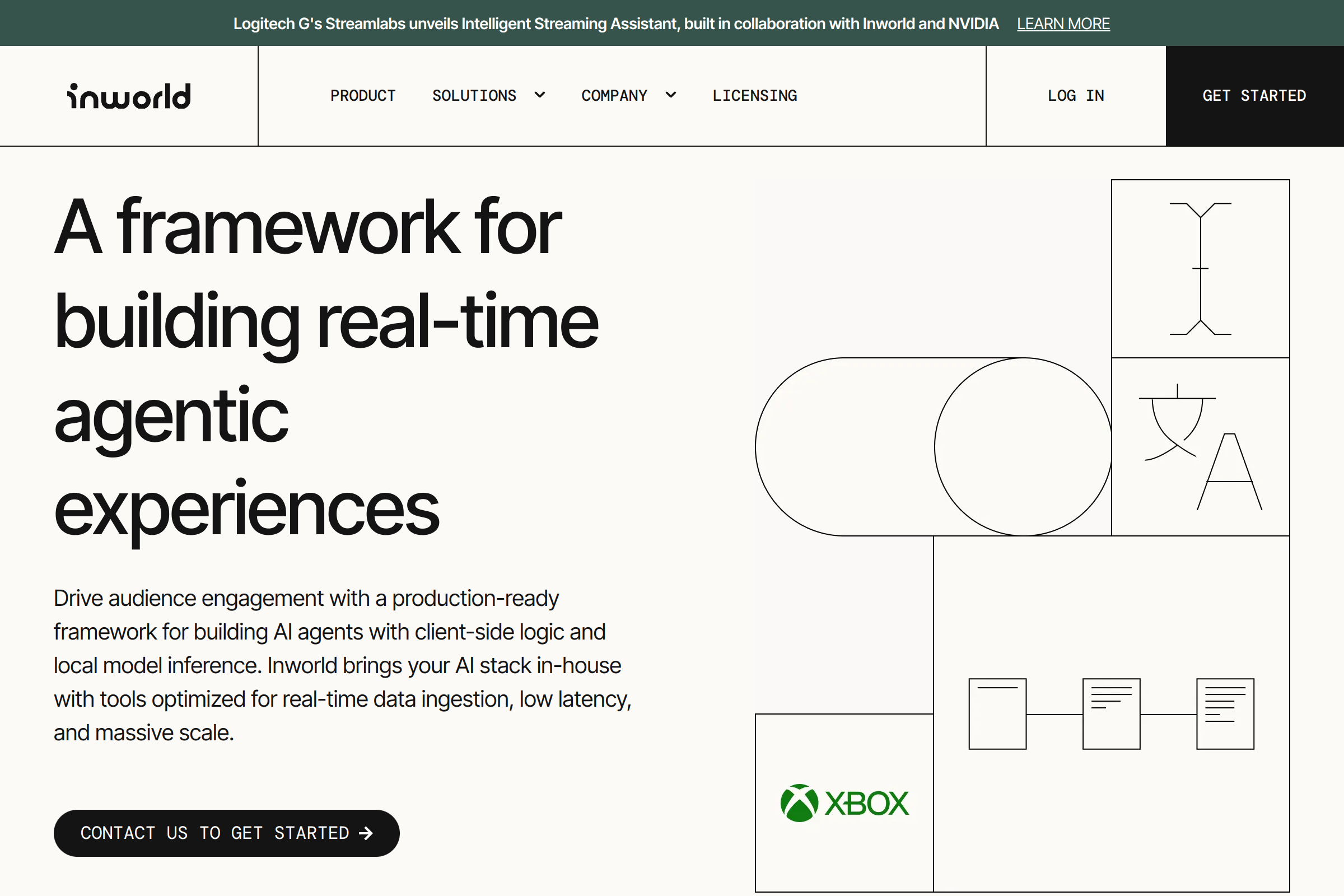Click the toggle switch circle graphic

click(1023, 447)
